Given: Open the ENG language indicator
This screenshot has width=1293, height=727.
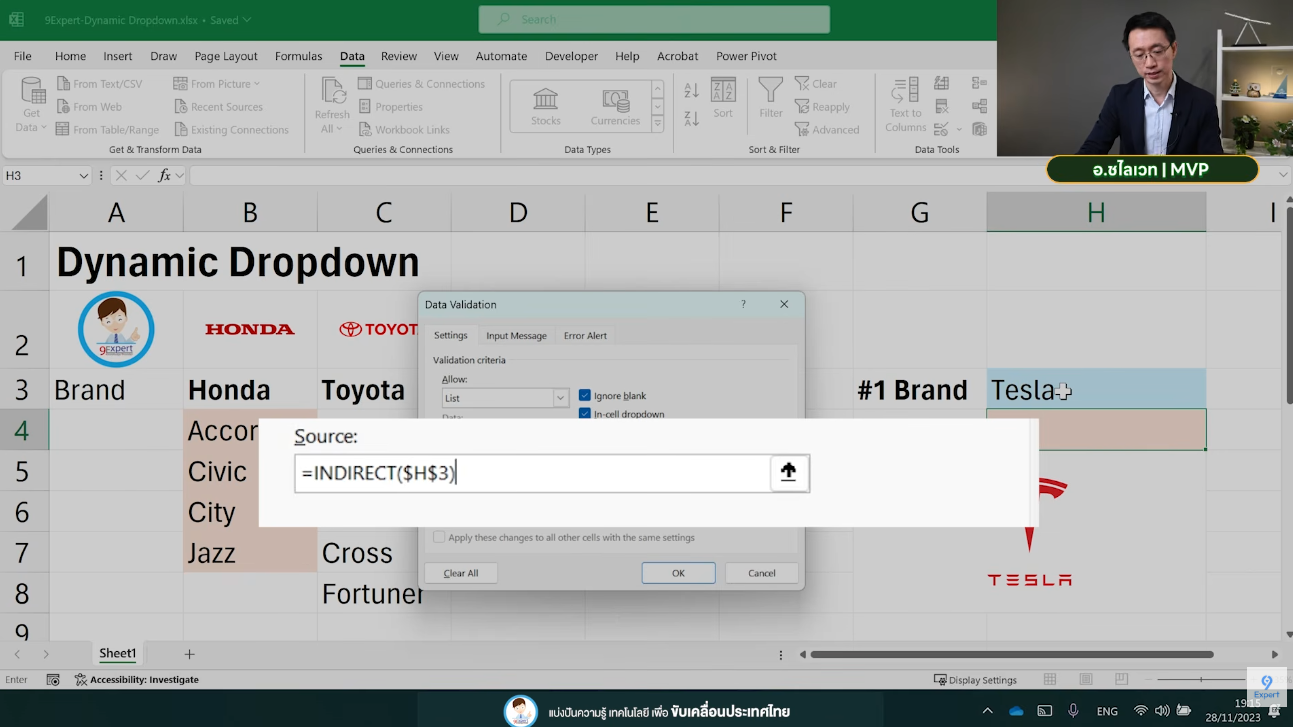Looking at the screenshot, I should [x=1107, y=711].
